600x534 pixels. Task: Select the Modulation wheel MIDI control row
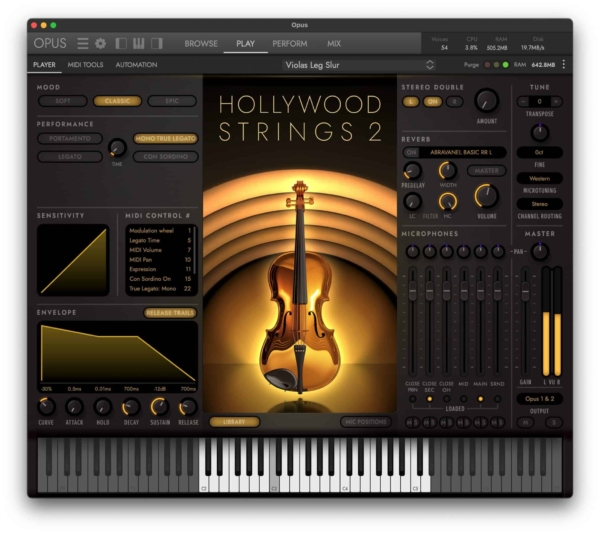160,231
